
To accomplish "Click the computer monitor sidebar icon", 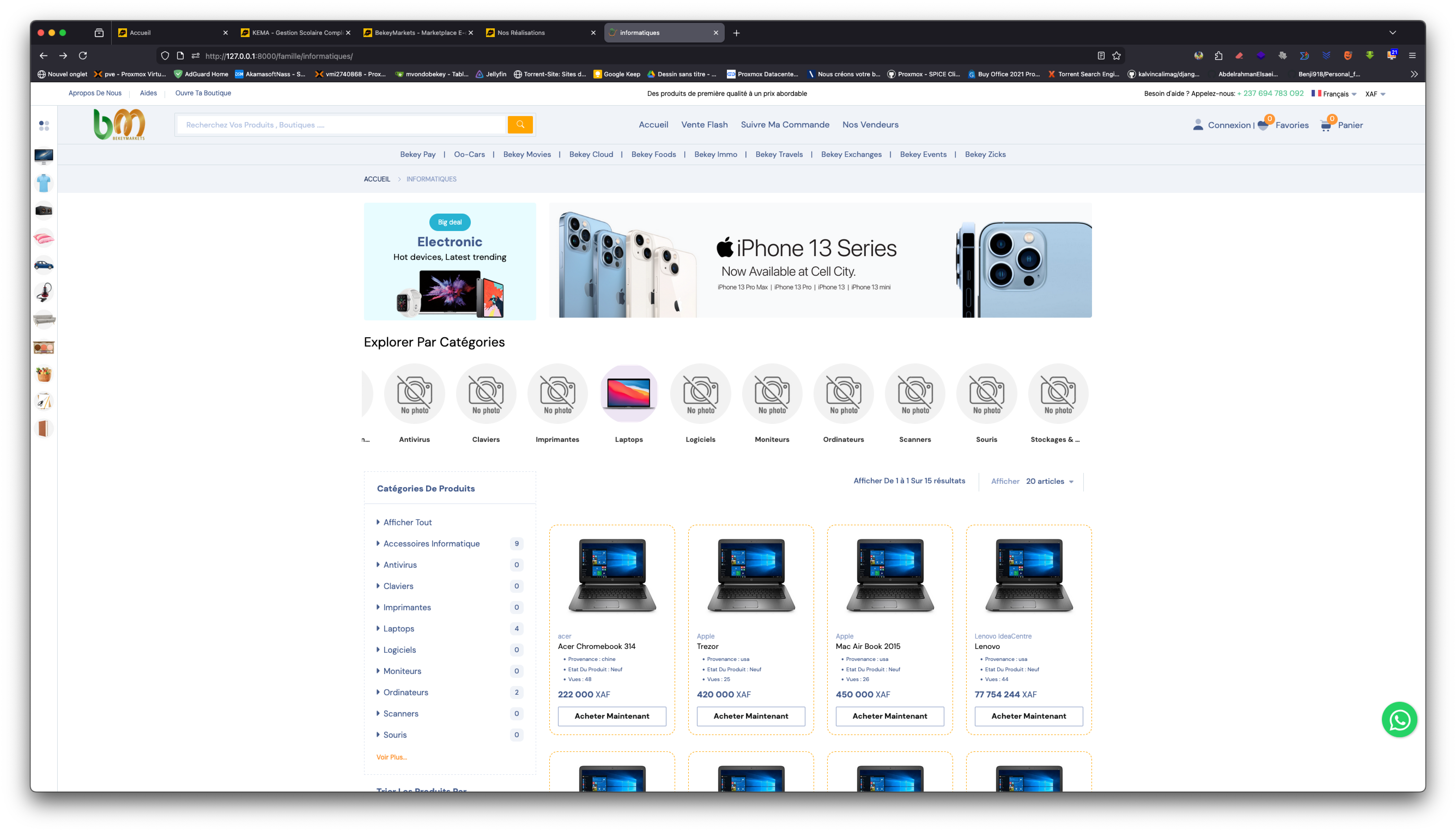I will [x=44, y=156].
